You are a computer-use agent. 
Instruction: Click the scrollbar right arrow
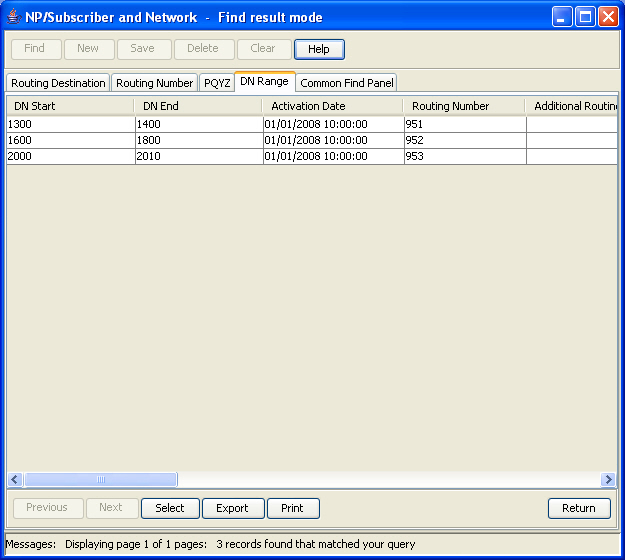(608, 479)
